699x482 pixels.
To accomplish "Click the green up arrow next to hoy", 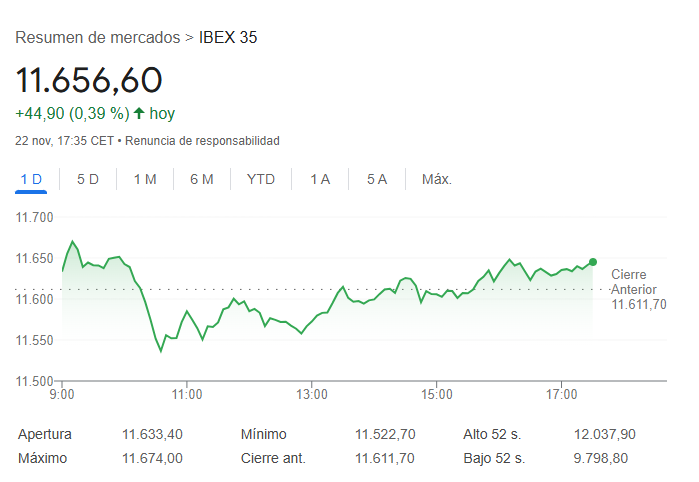I will [x=138, y=114].
